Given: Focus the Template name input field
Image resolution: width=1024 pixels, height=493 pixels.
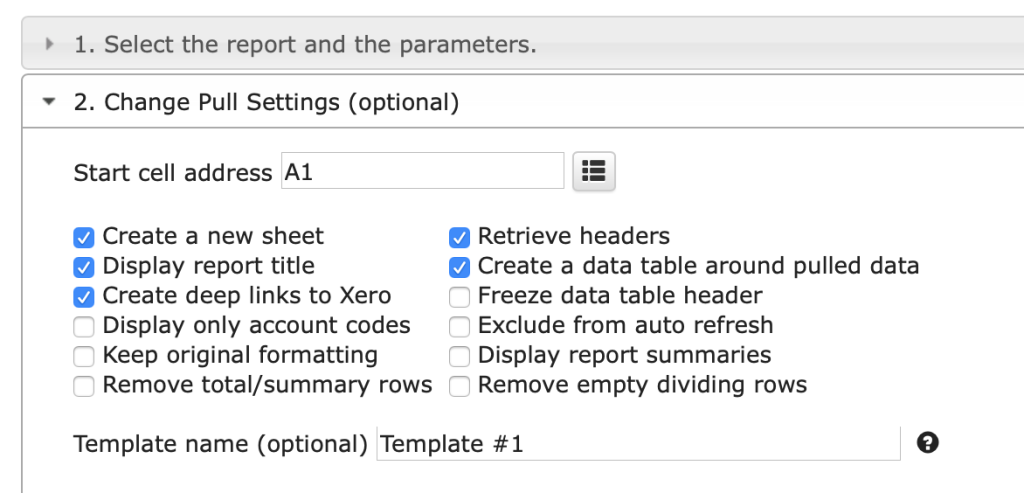Looking at the screenshot, I should pos(638,444).
